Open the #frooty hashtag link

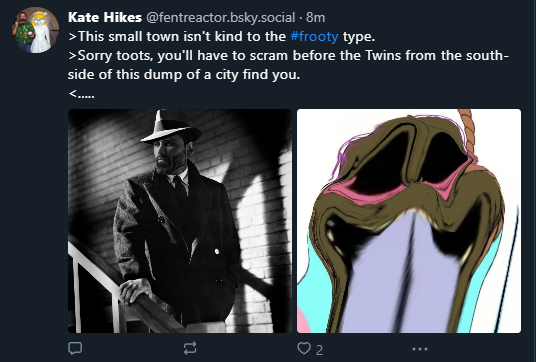314,36
